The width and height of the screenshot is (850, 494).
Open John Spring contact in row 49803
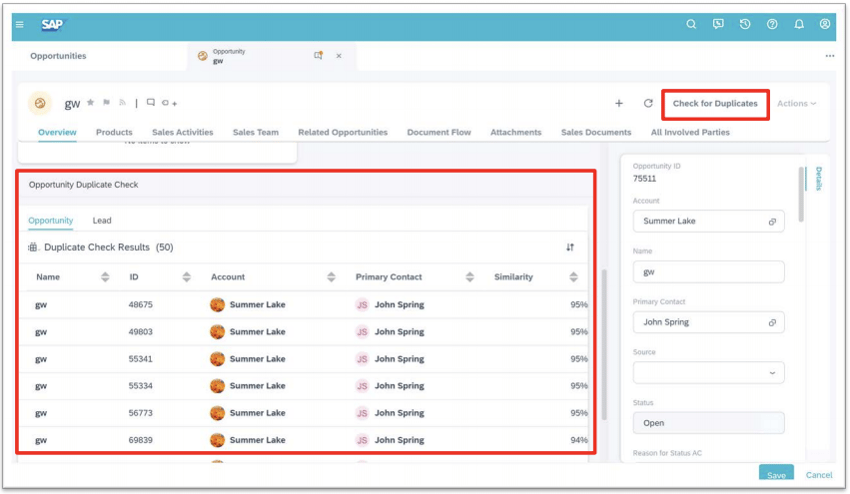(400, 332)
